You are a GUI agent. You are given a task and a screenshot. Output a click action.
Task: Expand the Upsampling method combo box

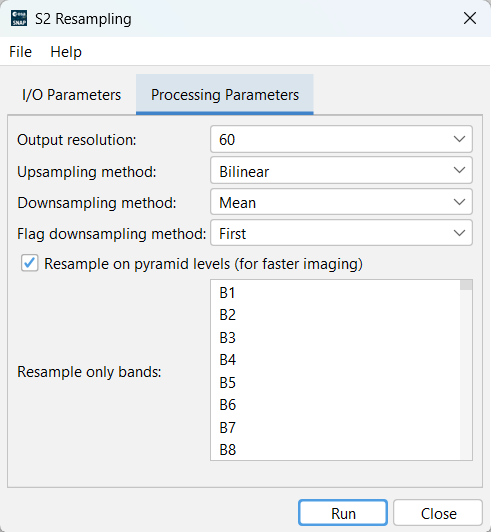341,171
